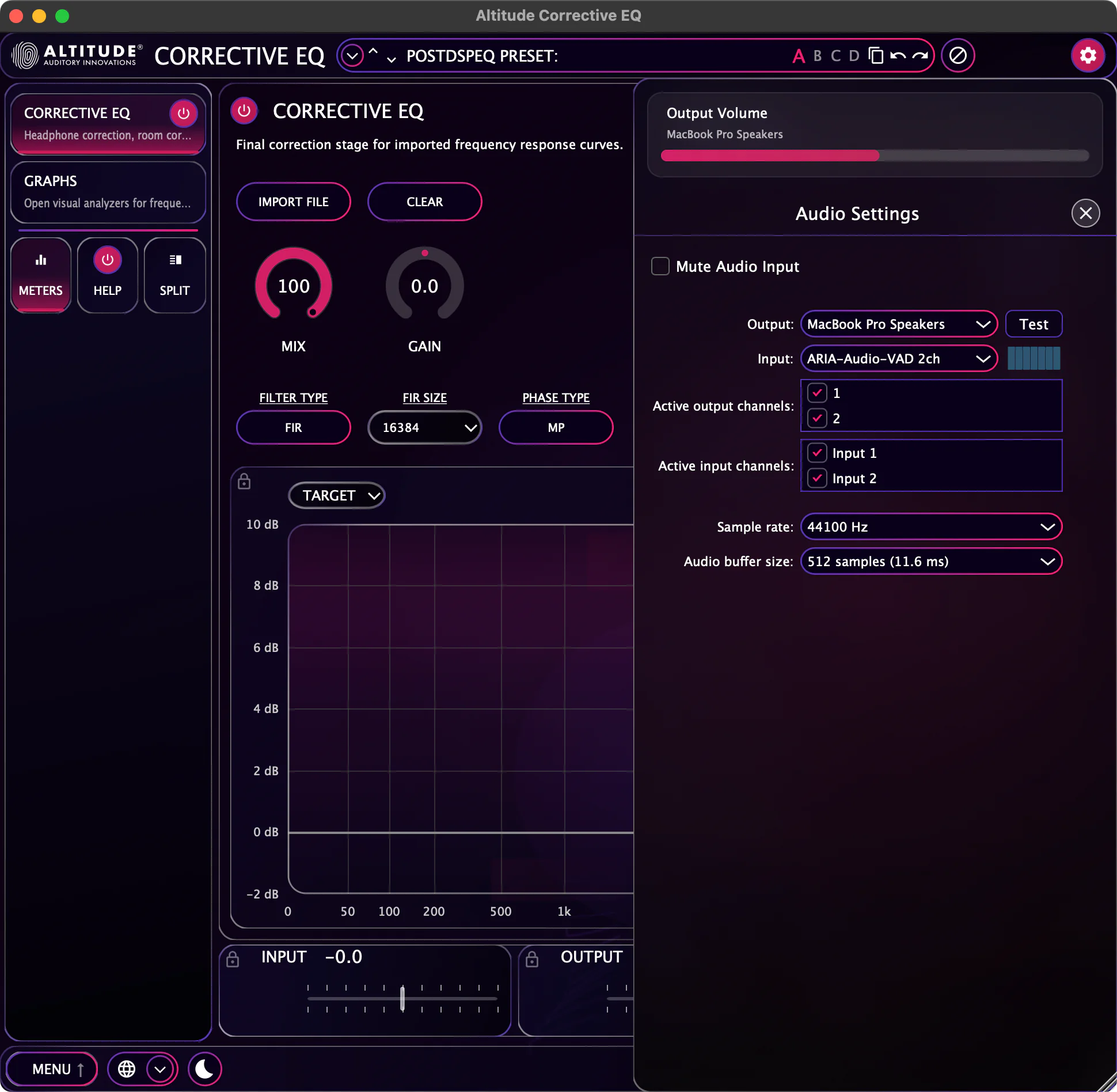
Task: Toggle the HELP power icon
Action: 108,260
